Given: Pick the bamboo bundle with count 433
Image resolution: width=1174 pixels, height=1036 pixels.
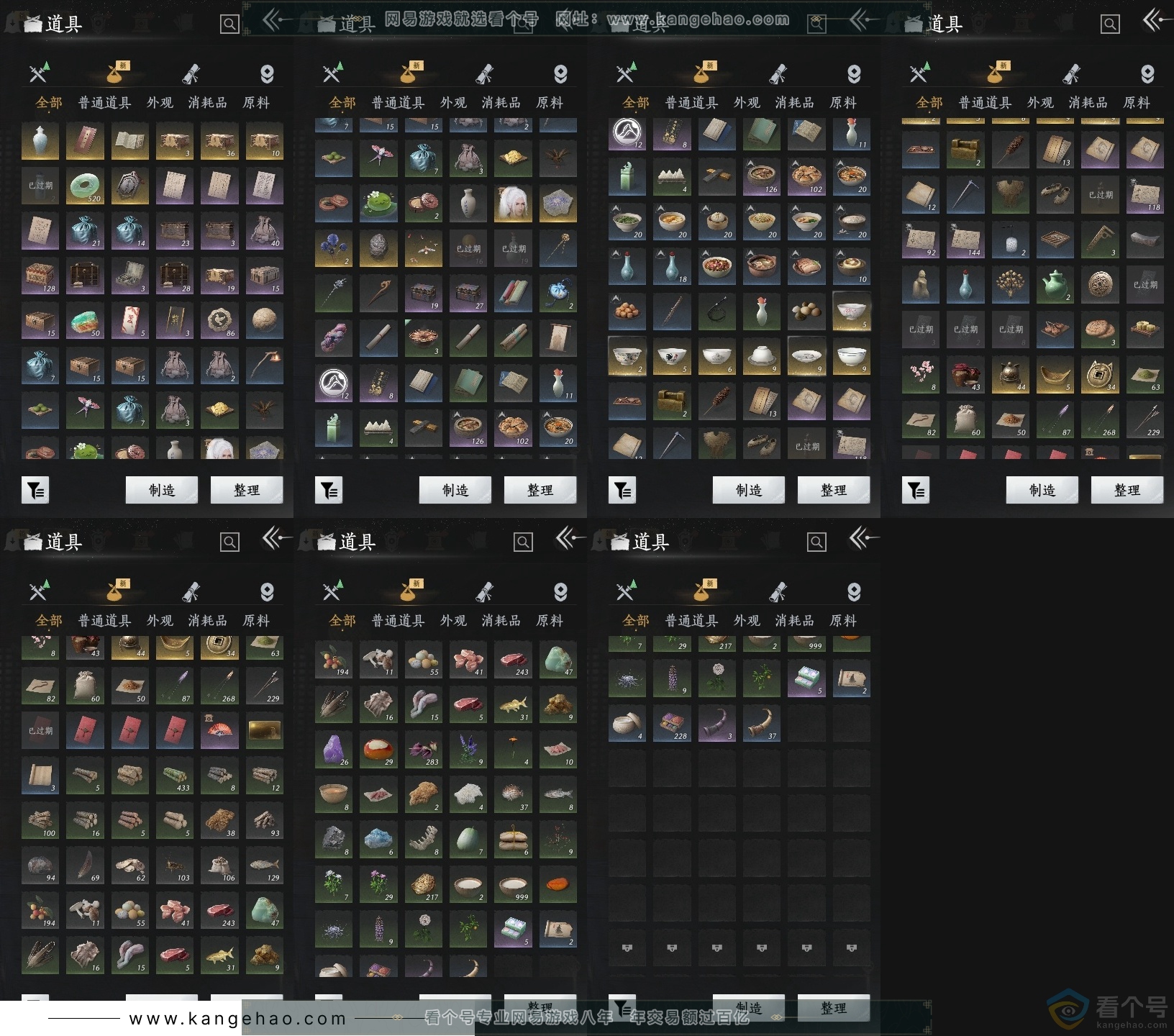Looking at the screenshot, I should pyautogui.click(x=175, y=775).
